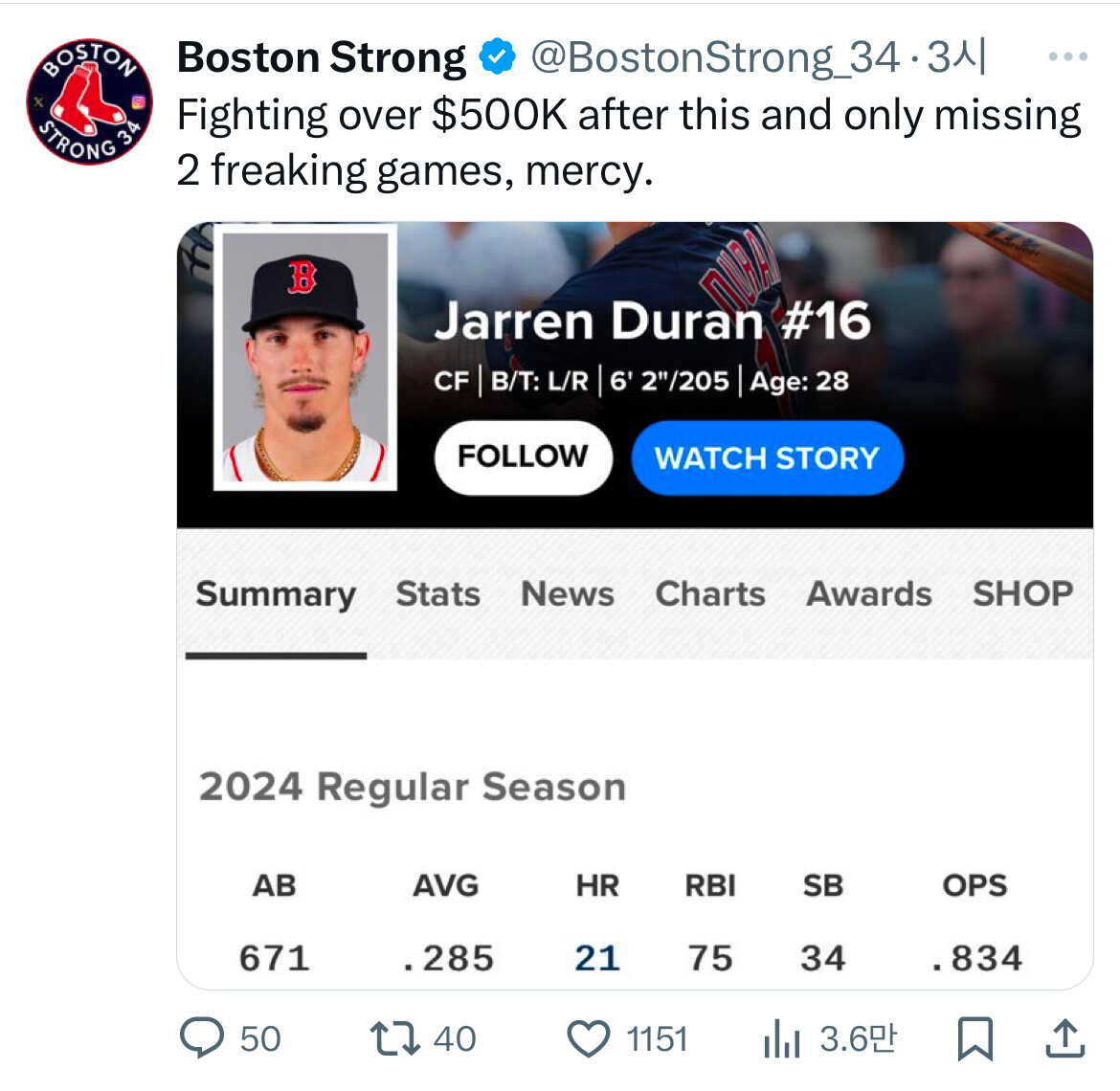The width and height of the screenshot is (1120, 1091).
Task: Bookmark this tweet
Action: (x=974, y=1038)
